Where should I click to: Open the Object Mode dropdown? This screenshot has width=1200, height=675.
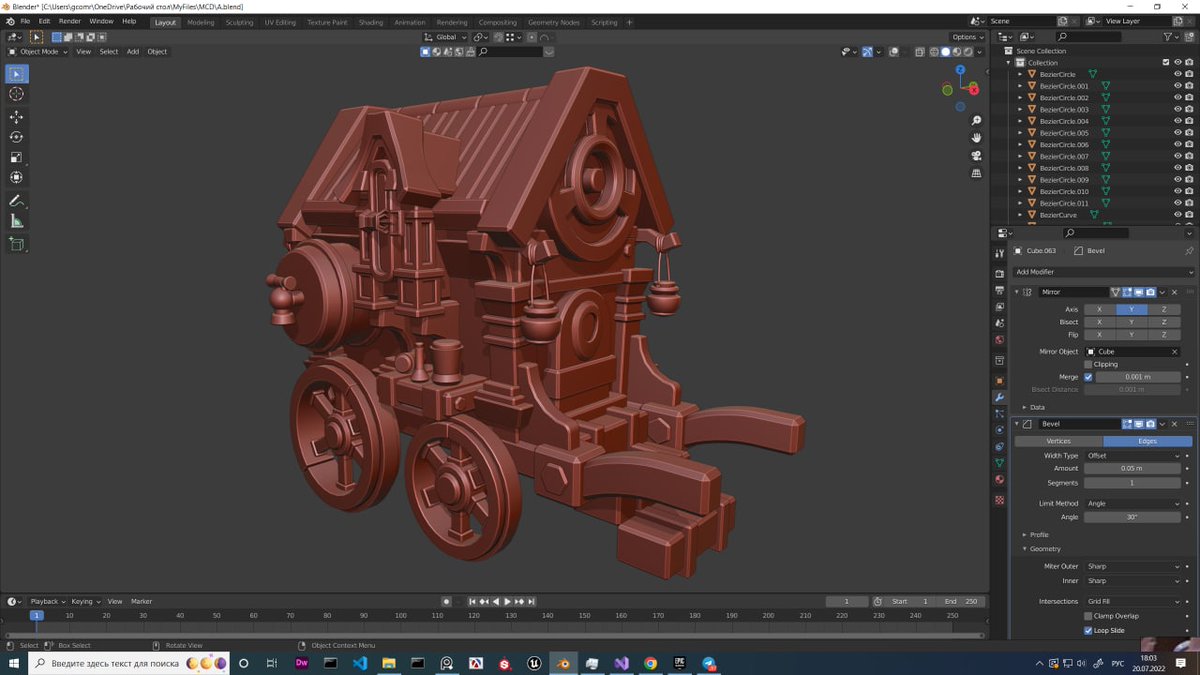[38, 51]
